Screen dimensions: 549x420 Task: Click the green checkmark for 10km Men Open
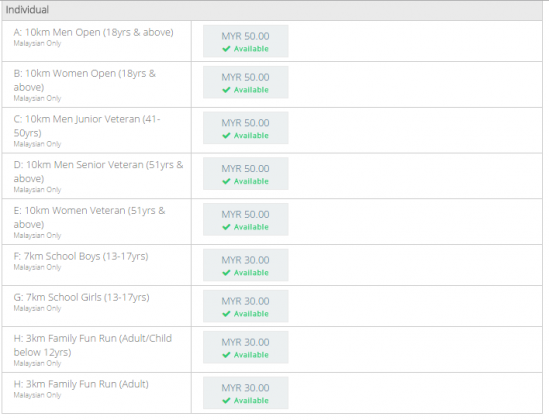pyautogui.click(x=226, y=49)
